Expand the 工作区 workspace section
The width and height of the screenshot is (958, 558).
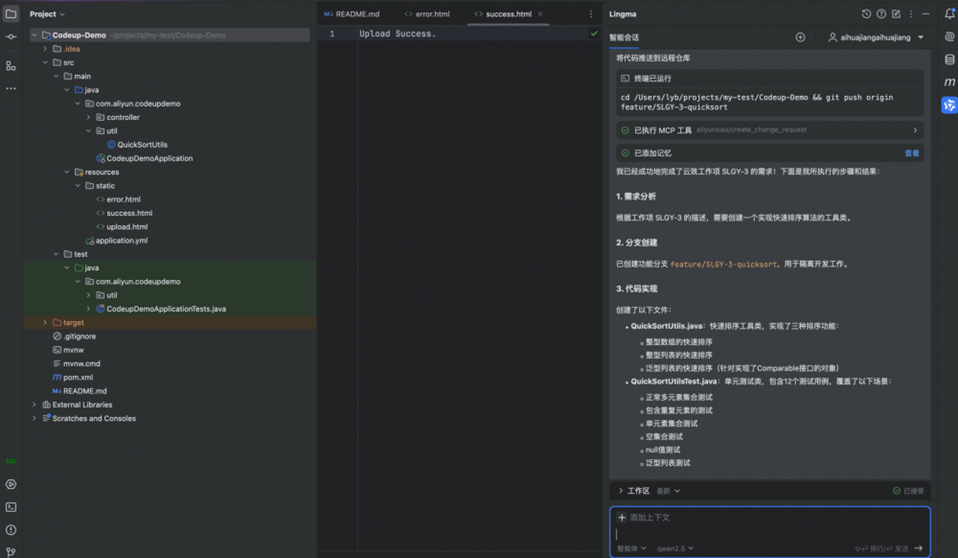(621, 491)
